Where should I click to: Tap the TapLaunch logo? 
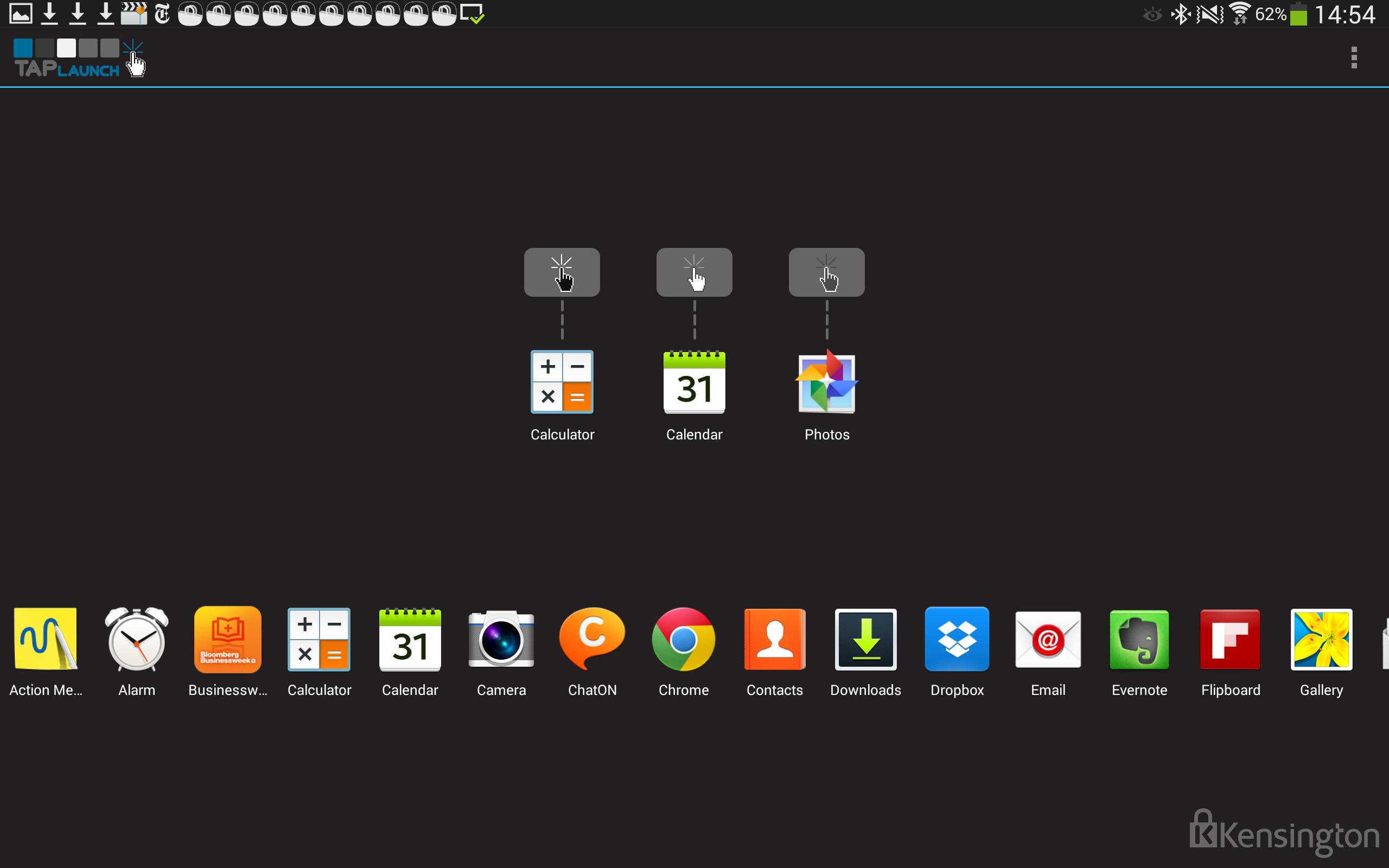(x=79, y=58)
